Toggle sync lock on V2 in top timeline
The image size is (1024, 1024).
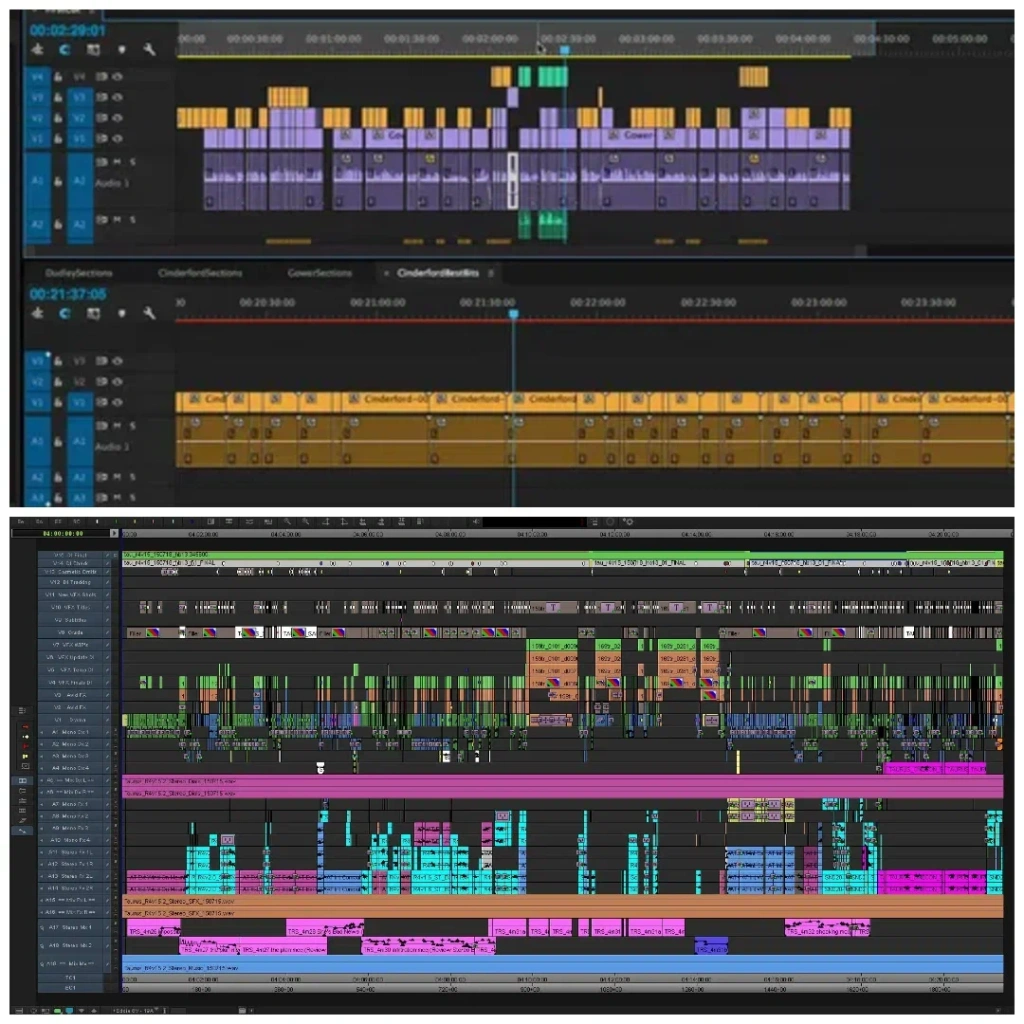(x=103, y=117)
